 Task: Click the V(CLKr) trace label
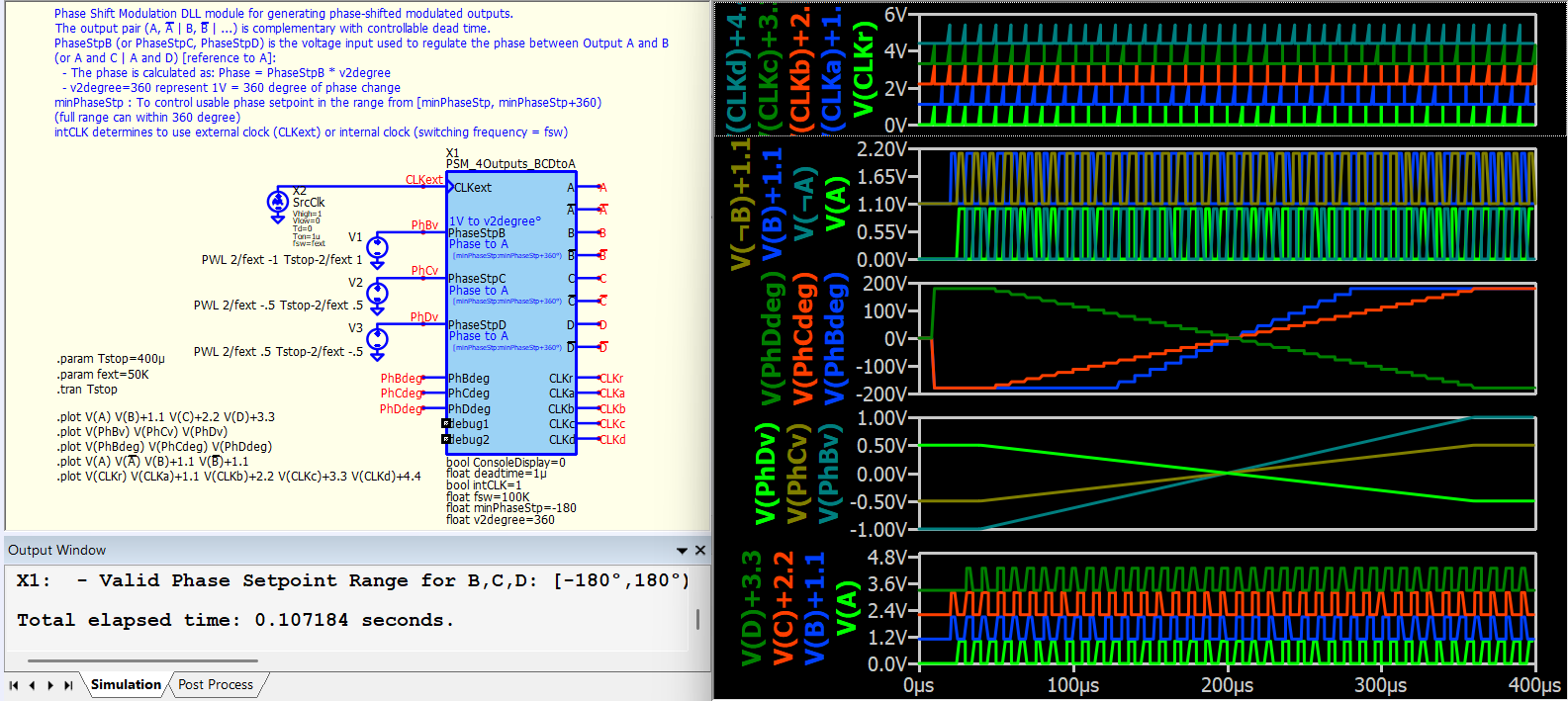tap(863, 69)
